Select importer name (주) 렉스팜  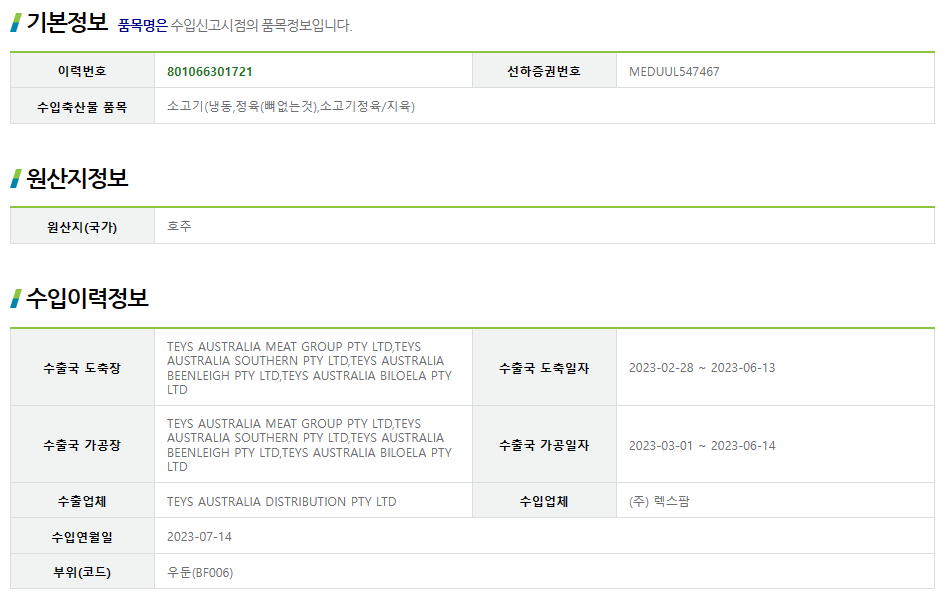click(x=659, y=501)
